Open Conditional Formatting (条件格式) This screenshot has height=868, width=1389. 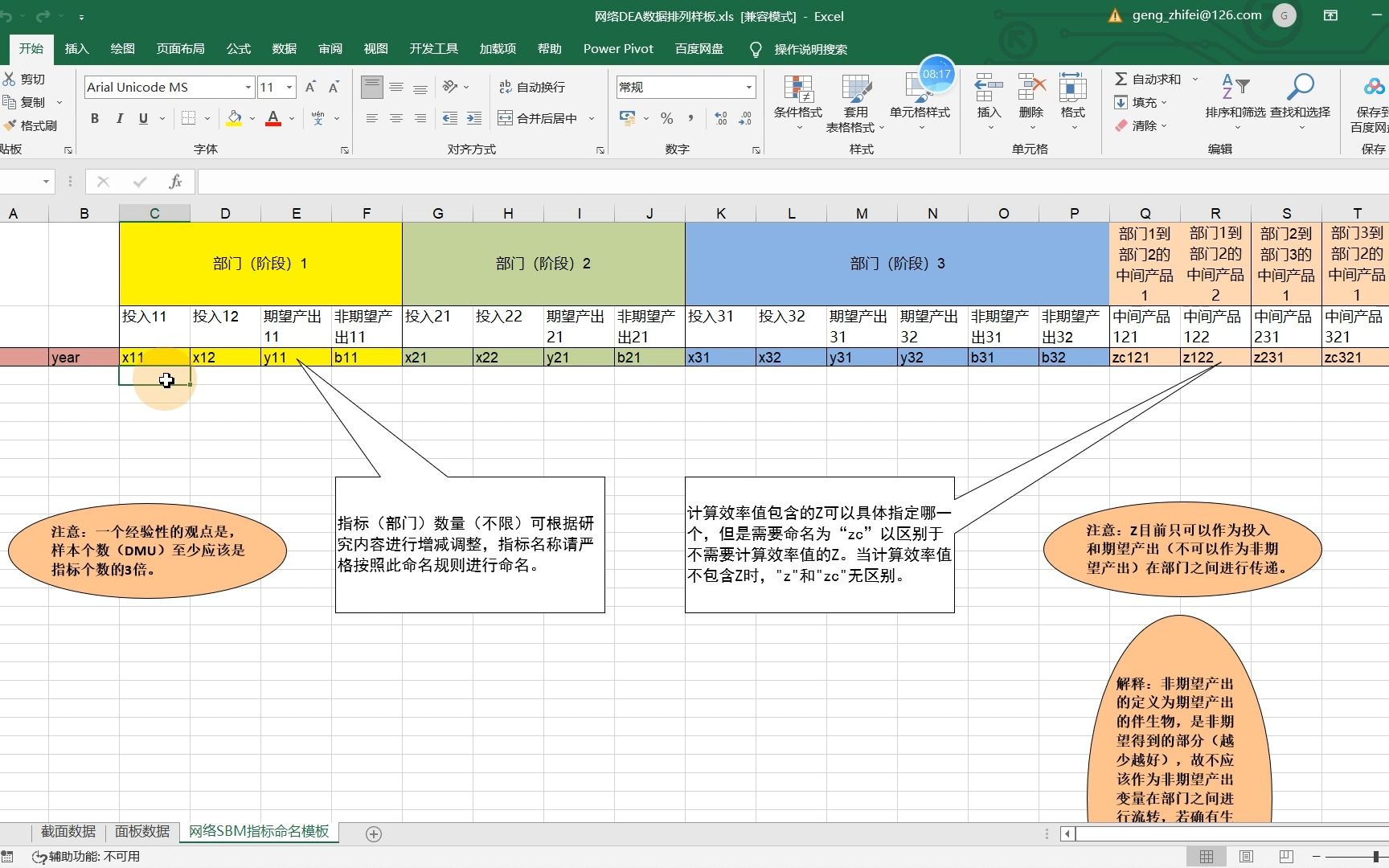tap(798, 103)
